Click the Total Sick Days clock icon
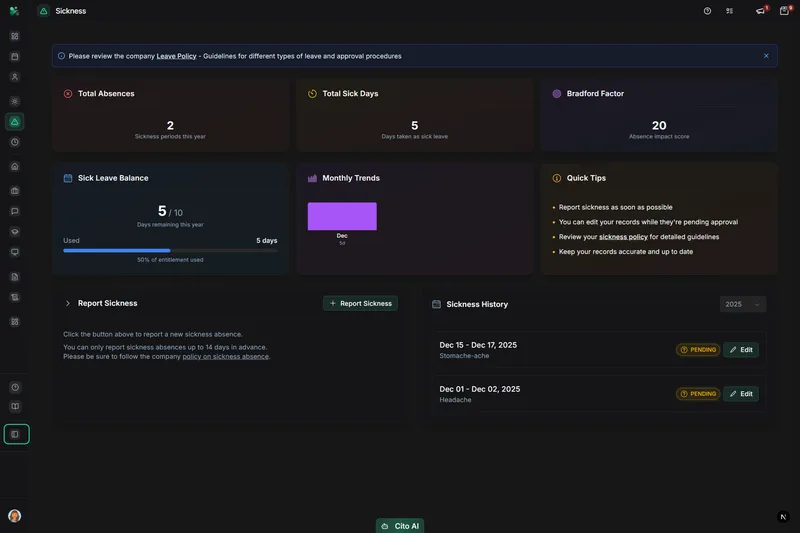The width and height of the screenshot is (800, 533). (x=312, y=93)
